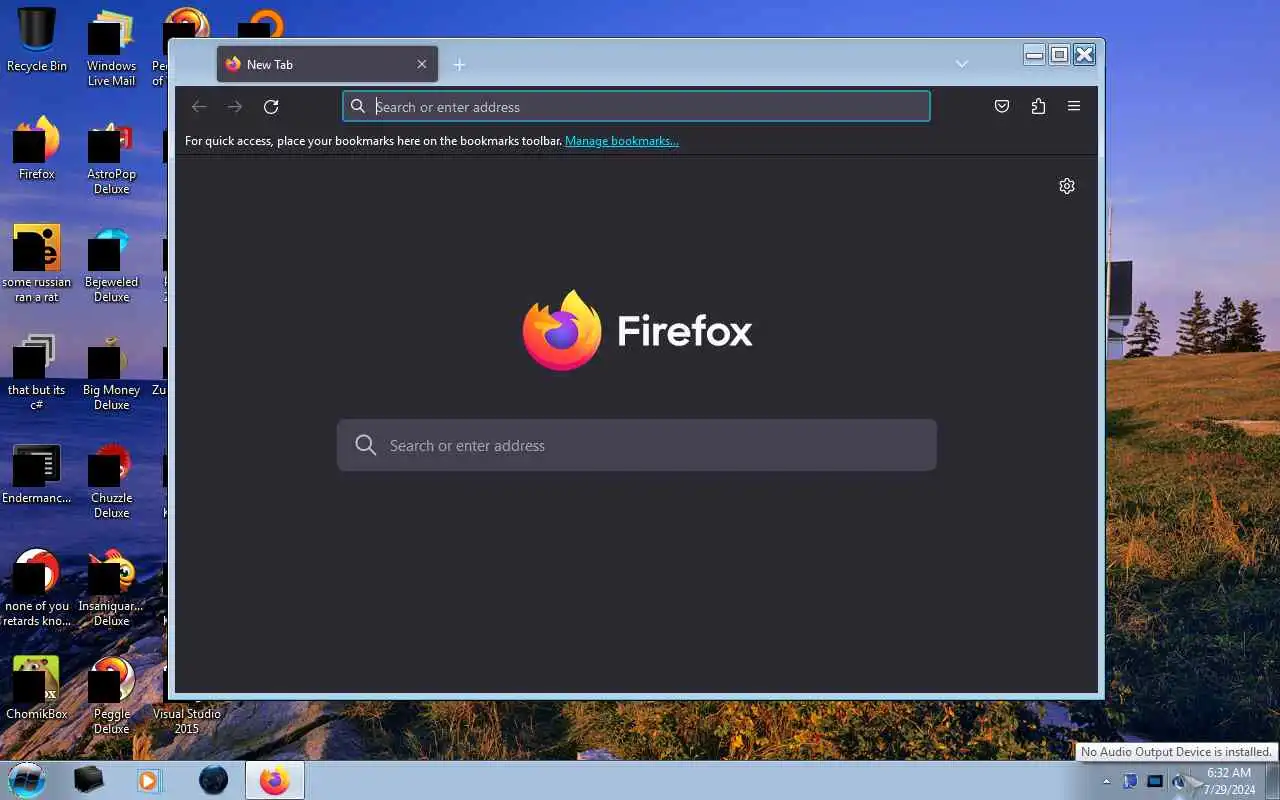Click the Firefox forward arrow button

235,107
